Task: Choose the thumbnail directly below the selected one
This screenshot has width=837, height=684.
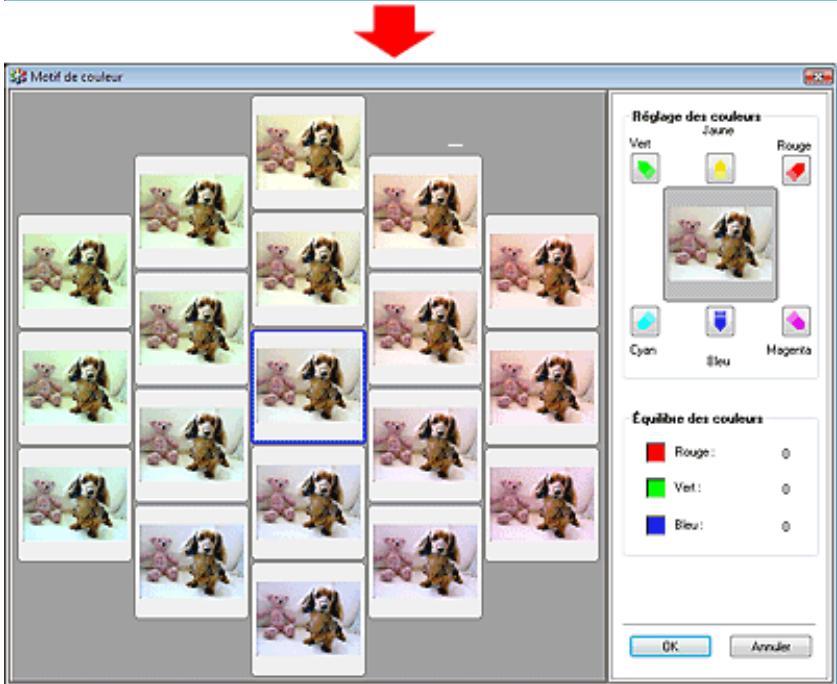Action: [309, 503]
